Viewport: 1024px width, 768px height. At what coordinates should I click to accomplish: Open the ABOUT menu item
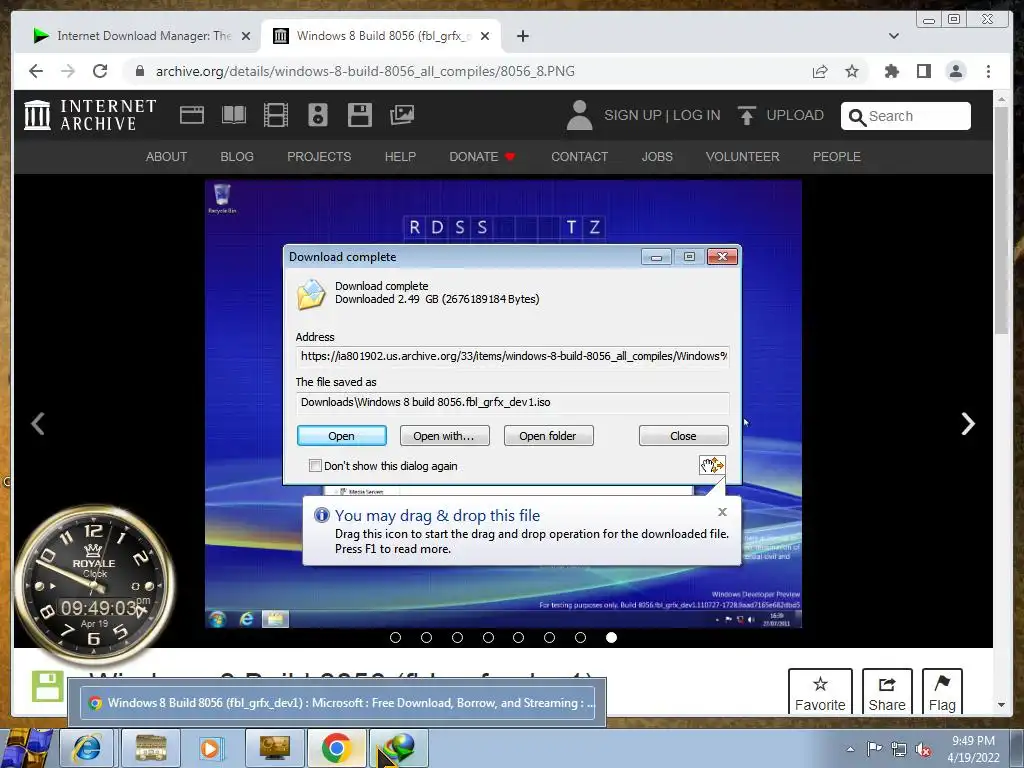[167, 157]
